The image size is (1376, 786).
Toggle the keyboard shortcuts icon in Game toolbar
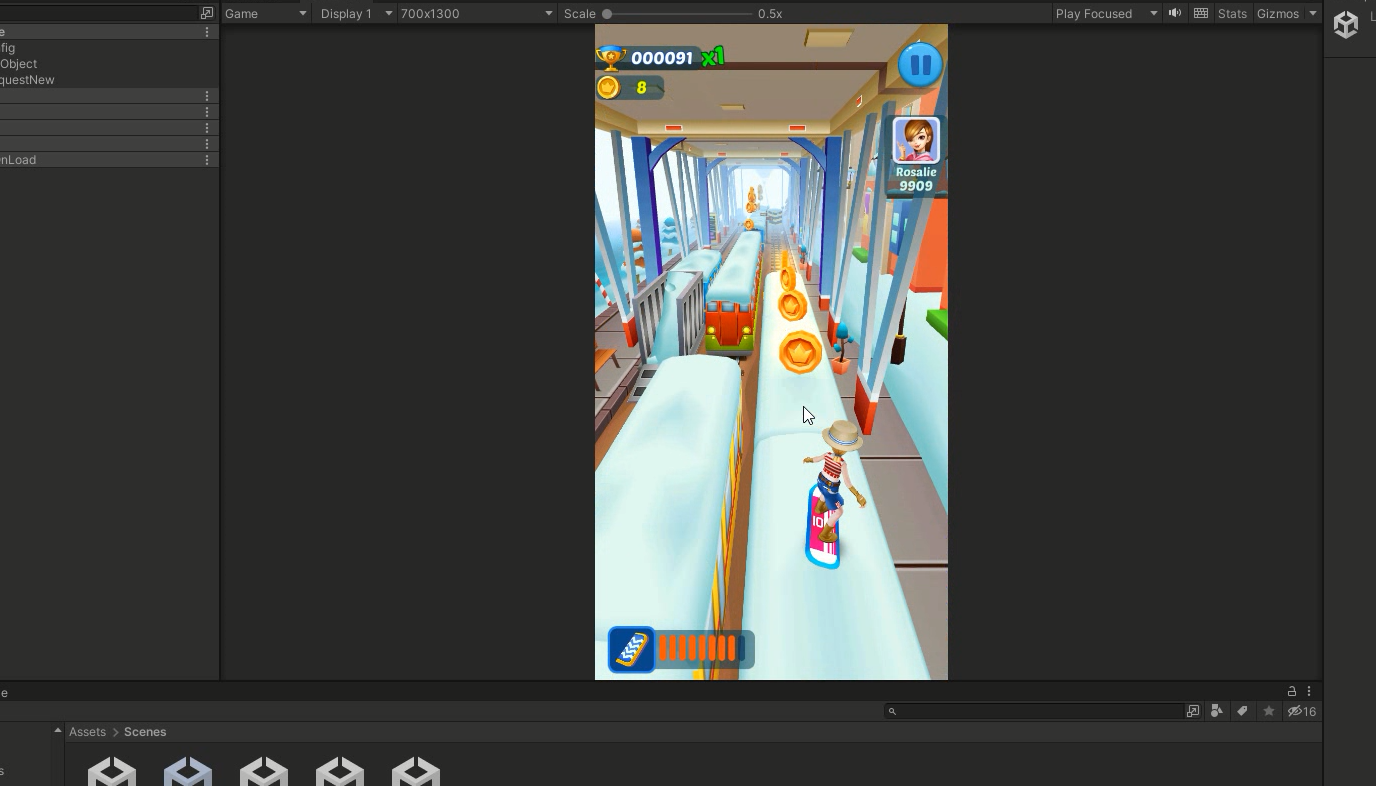tap(1201, 13)
